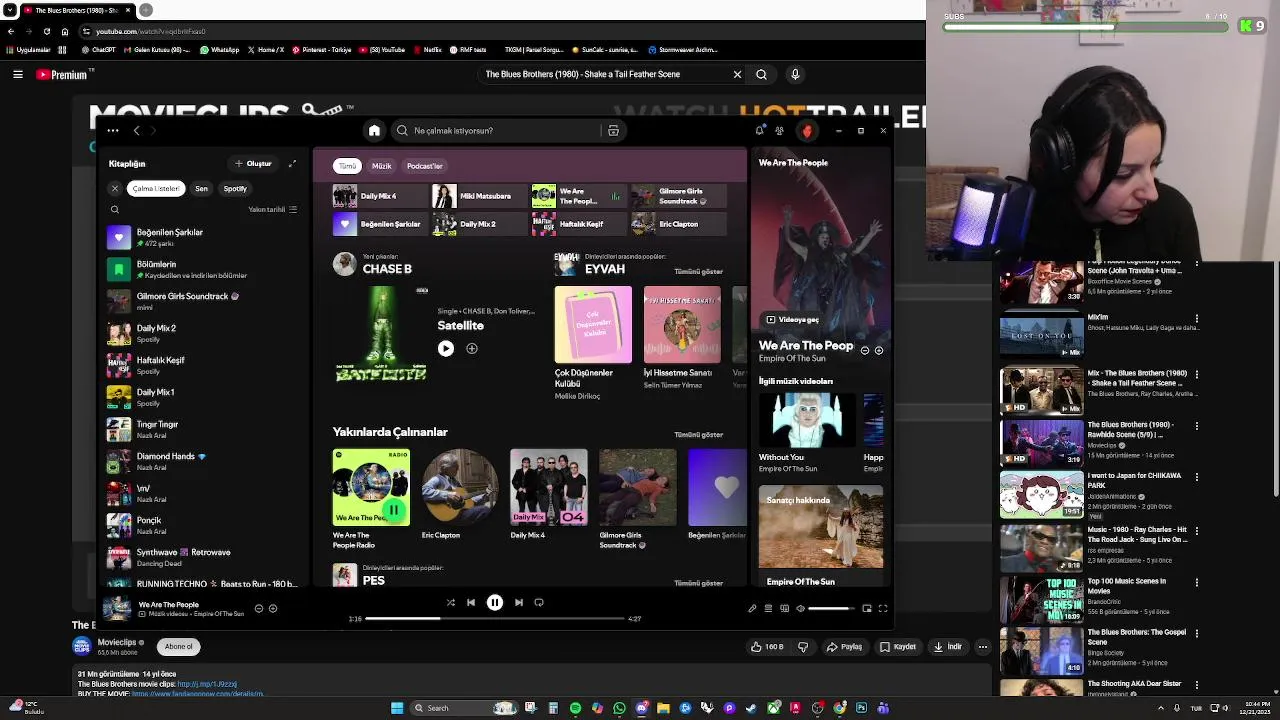Click the YouTube search magnifier button

[761, 74]
